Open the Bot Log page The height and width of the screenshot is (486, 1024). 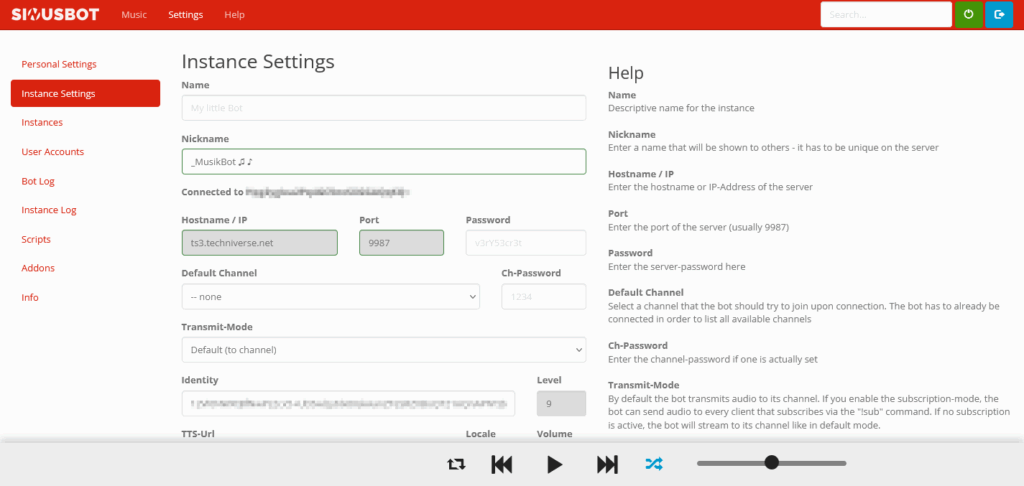[x=38, y=181]
